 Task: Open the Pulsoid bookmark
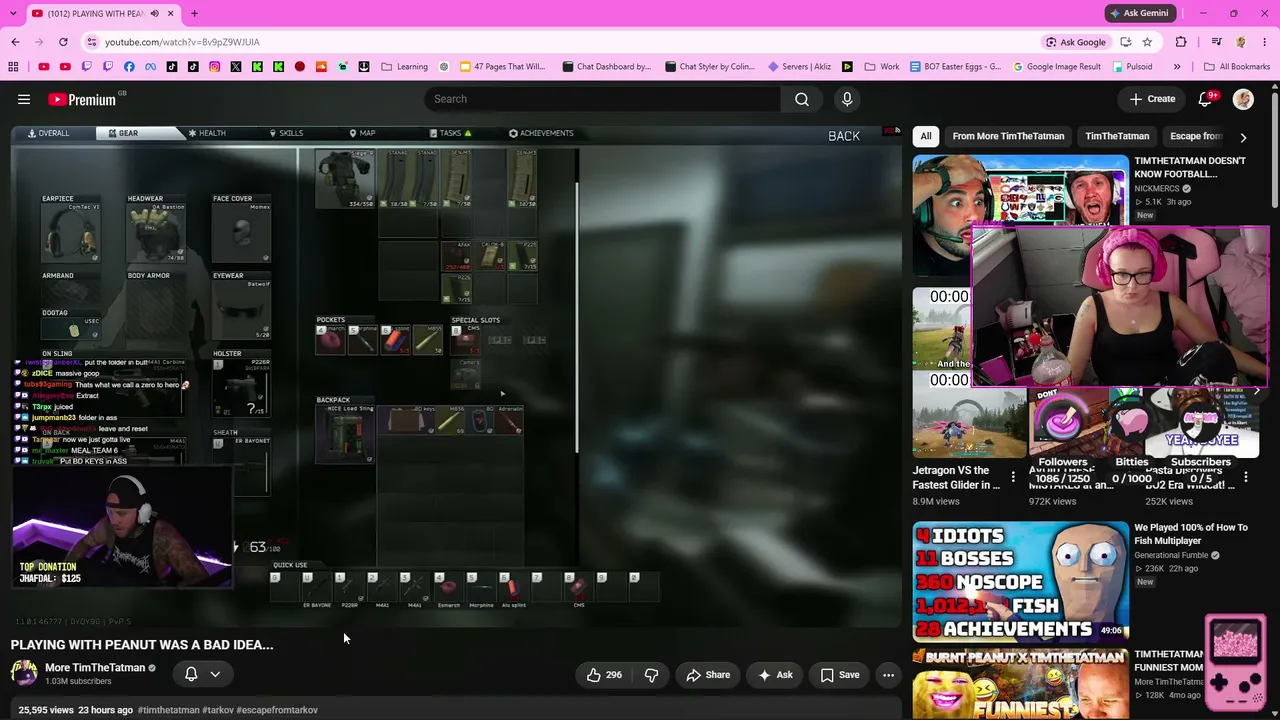pos(1131,67)
